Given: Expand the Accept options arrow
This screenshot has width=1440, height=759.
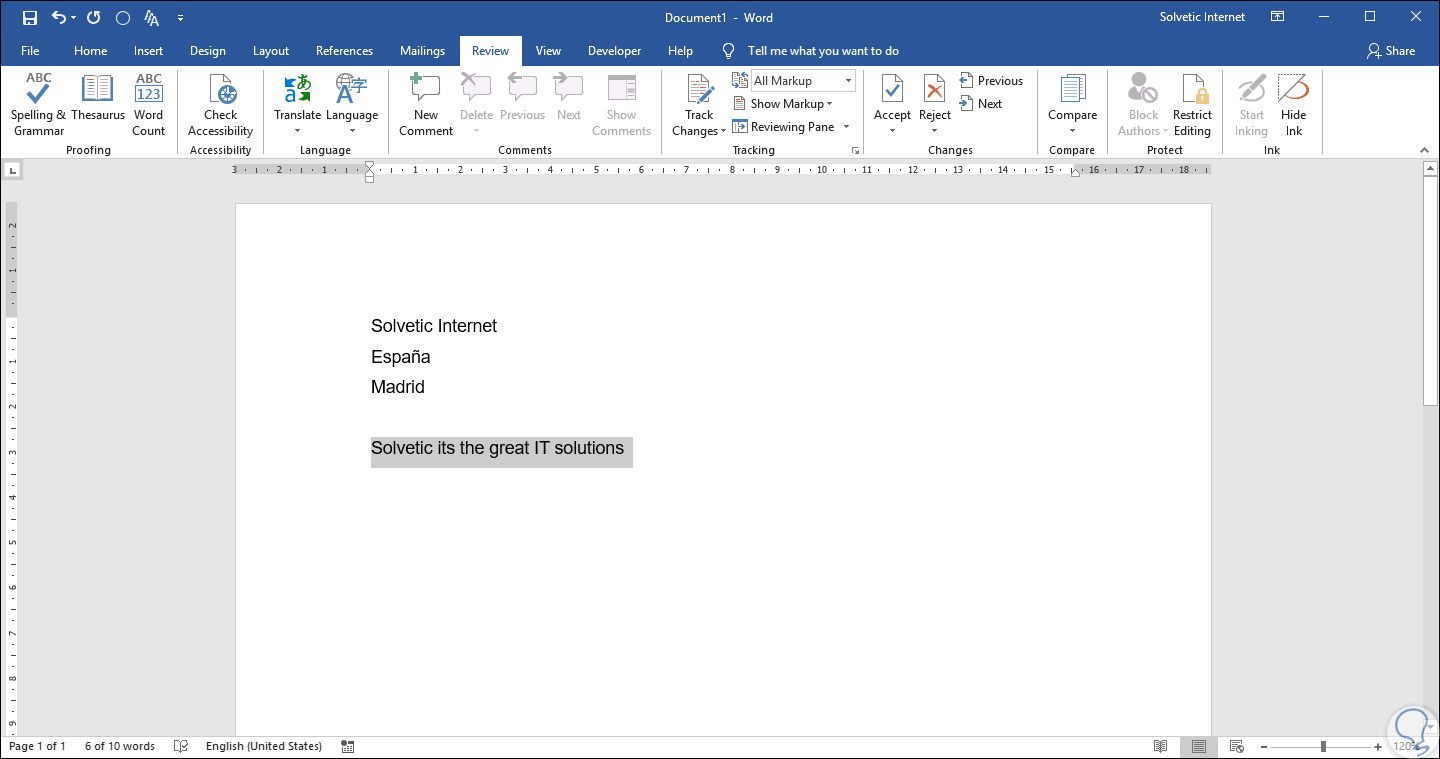Looking at the screenshot, I should [x=892, y=131].
